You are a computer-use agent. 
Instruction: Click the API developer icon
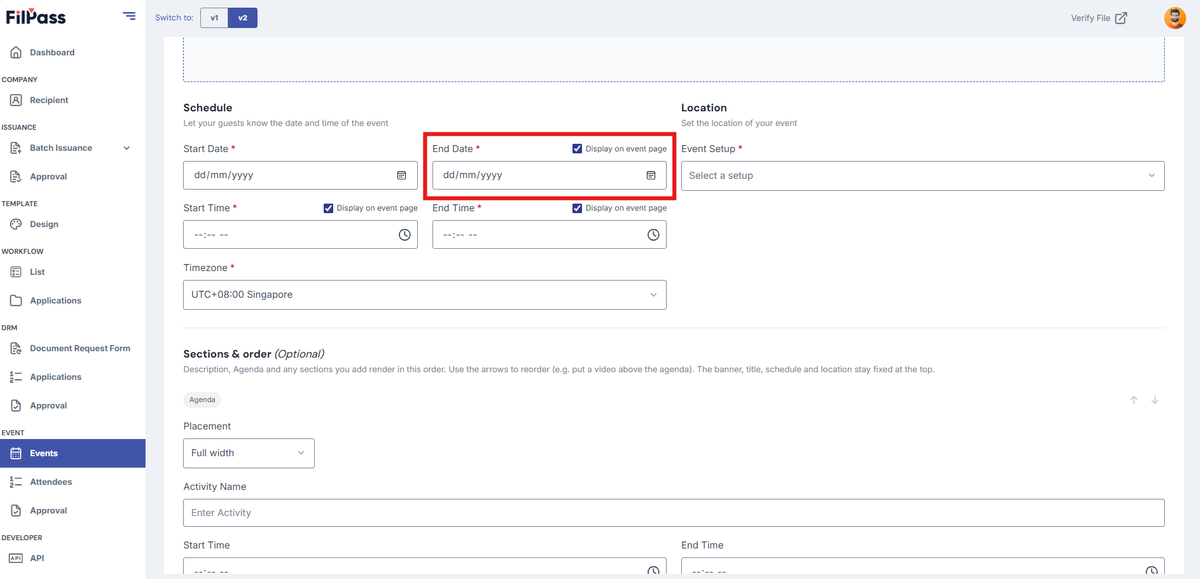[15, 558]
